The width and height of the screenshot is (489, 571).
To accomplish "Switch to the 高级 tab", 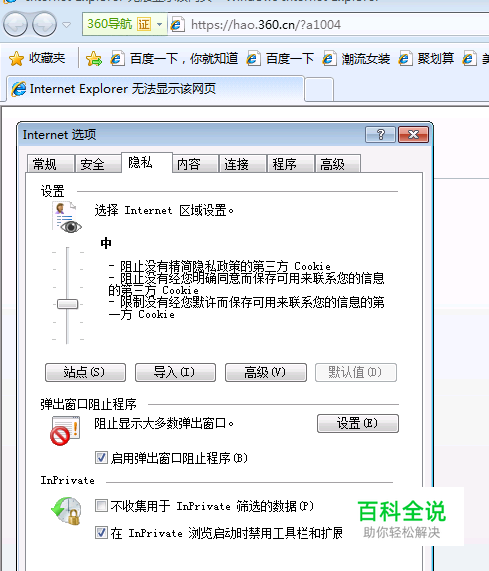I will click(338, 164).
